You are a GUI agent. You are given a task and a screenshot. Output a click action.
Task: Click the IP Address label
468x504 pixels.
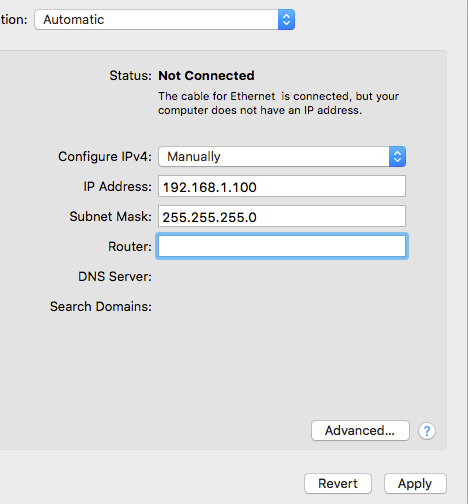tap(118, 187)
